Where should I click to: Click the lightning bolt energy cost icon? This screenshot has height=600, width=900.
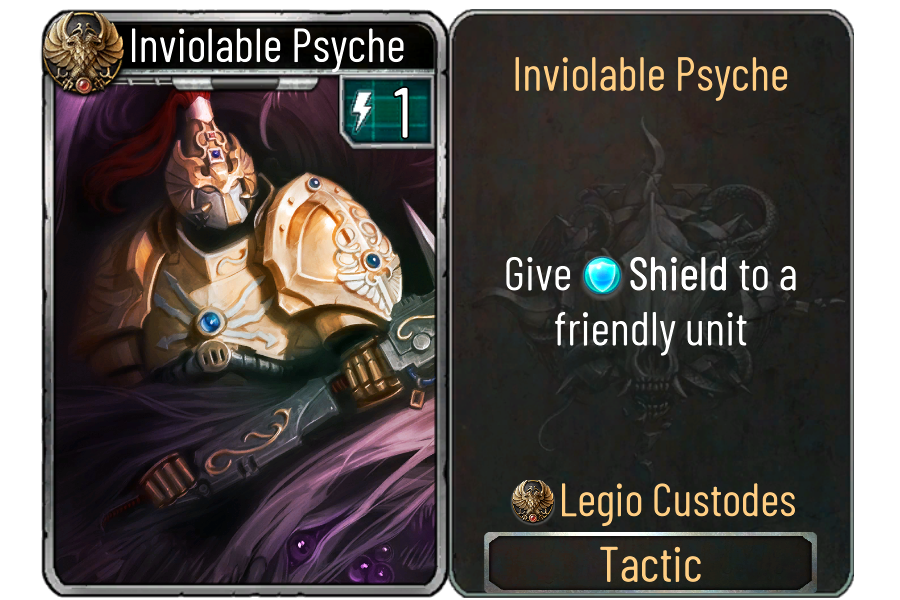click(362, 111)
